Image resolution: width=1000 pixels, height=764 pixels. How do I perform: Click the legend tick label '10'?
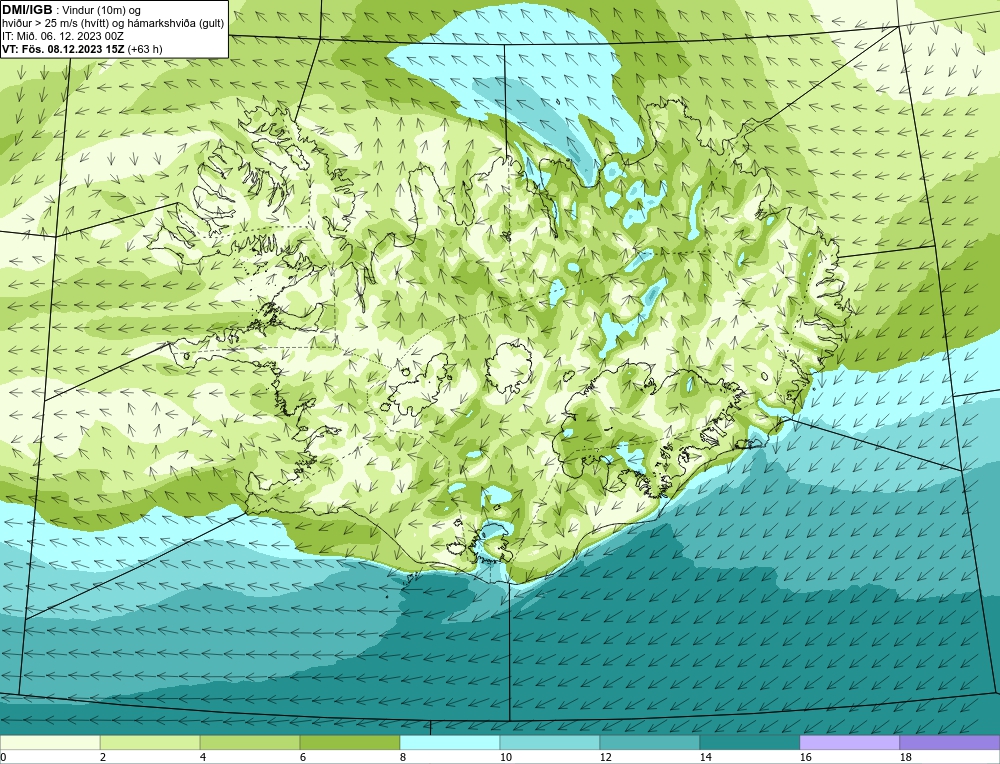tap(505, 757)
